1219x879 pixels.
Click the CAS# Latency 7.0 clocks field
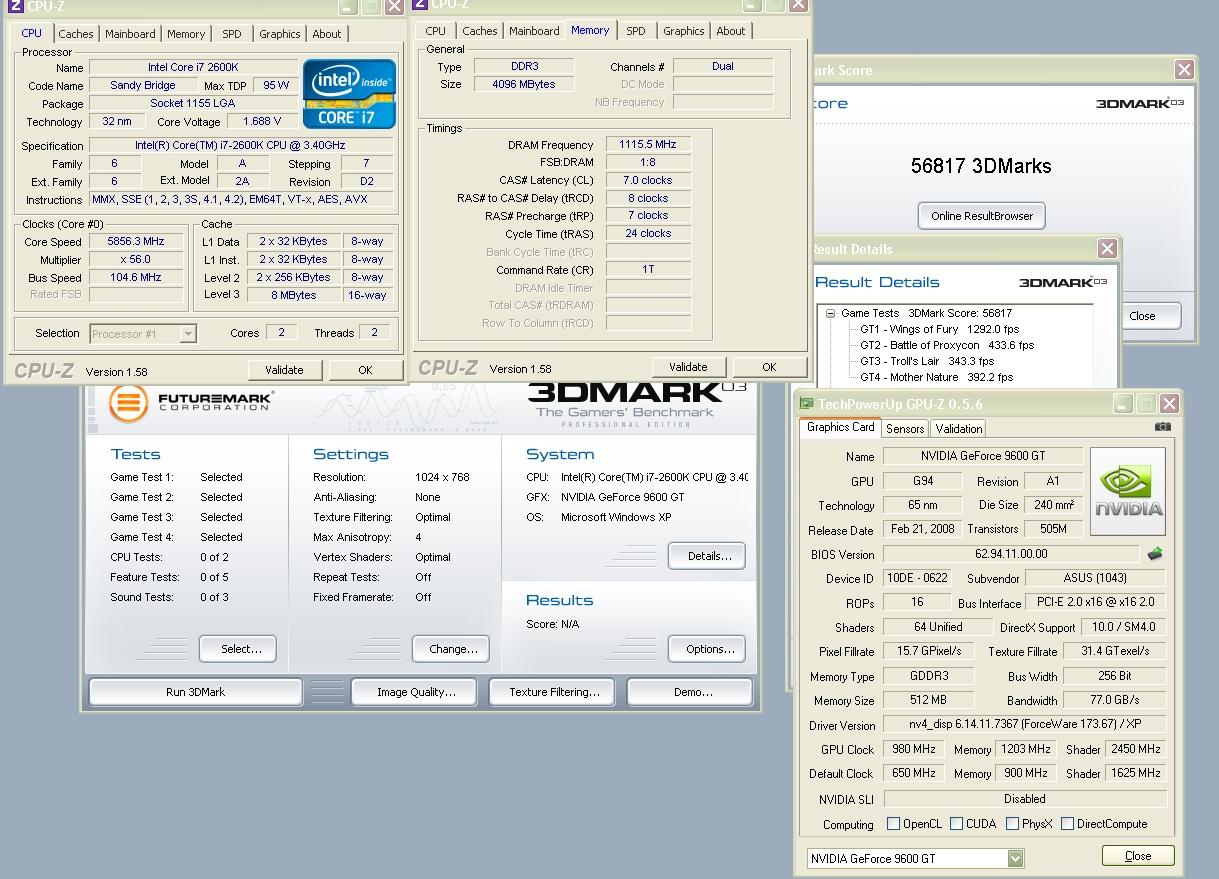click(x=647, y=180)
